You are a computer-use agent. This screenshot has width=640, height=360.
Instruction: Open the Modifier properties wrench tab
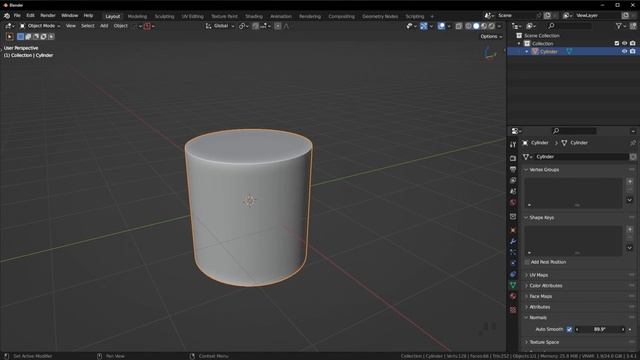513,241
